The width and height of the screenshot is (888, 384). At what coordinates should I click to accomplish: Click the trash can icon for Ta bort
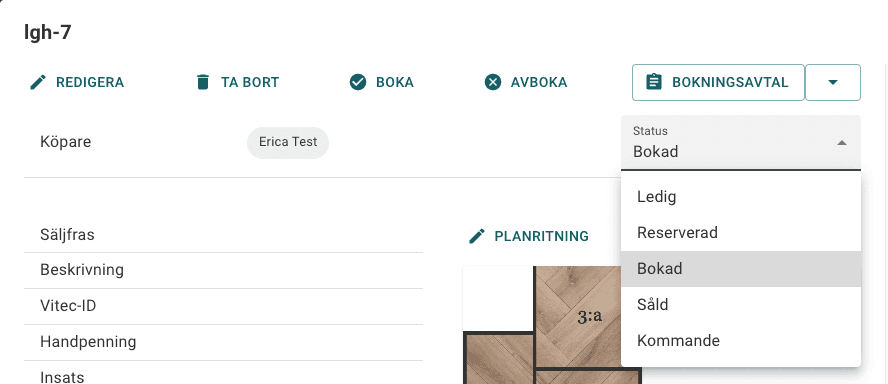(203, 83)
